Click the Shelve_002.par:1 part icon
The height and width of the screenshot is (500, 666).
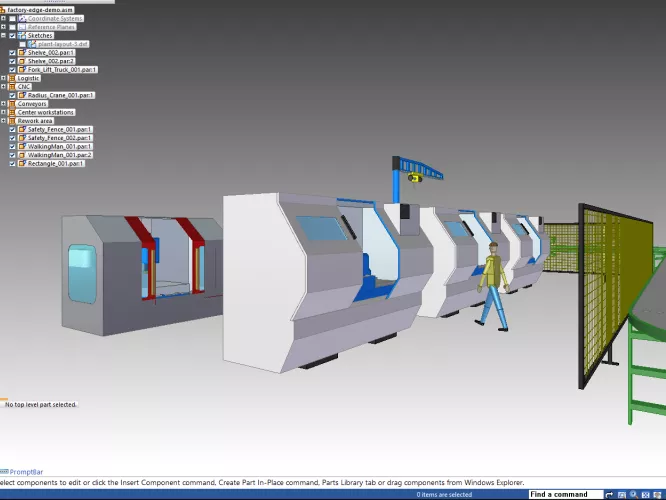click(x=22, y=53)
